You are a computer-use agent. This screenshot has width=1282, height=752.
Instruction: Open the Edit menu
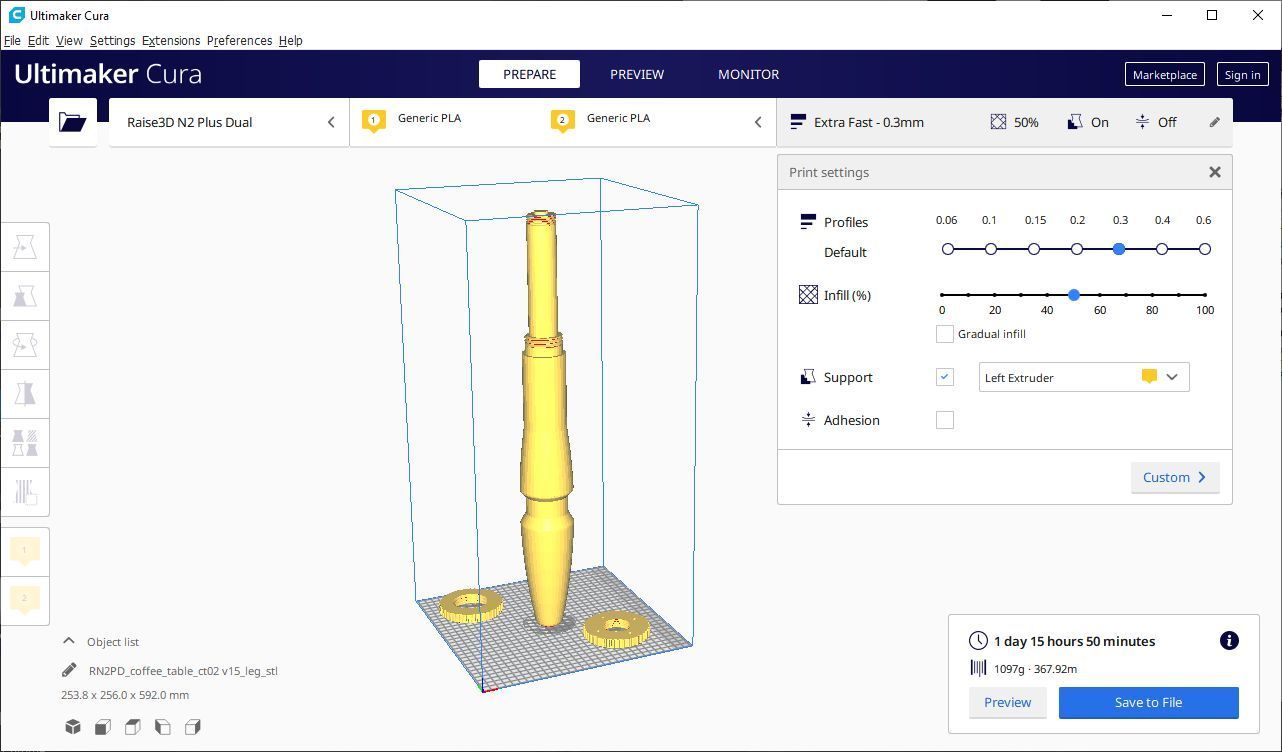coord(38,40)
